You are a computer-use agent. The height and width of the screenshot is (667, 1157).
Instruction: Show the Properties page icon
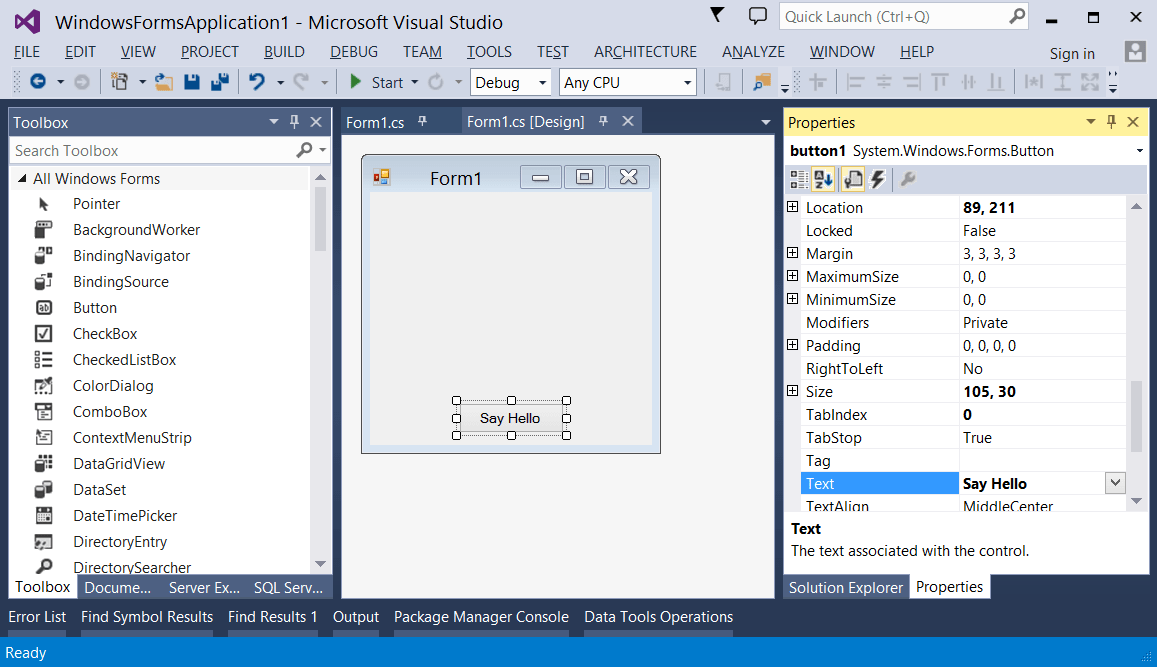853,179
